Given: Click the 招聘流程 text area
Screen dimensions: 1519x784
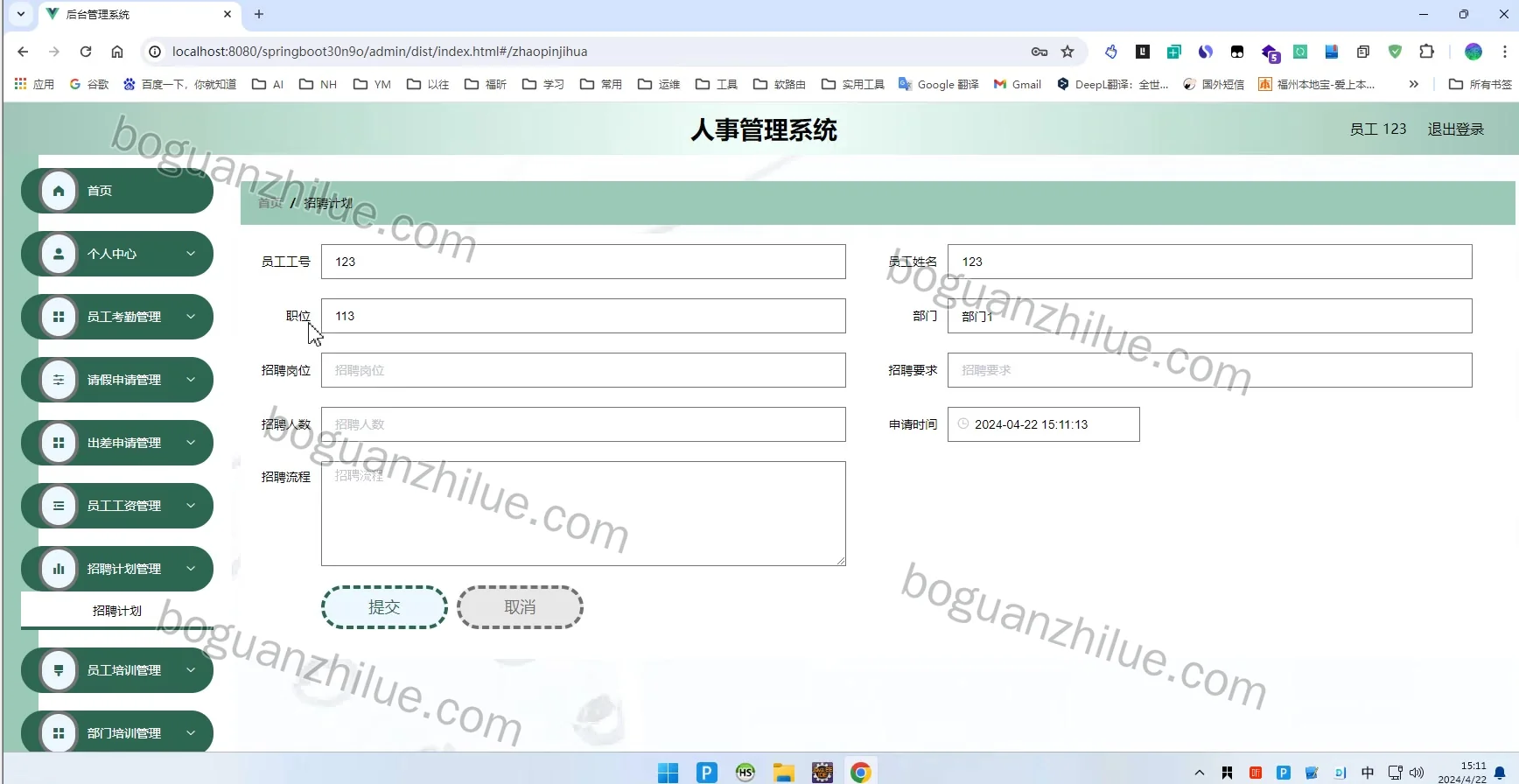Looking at the screenshot, I should [584, 514].
